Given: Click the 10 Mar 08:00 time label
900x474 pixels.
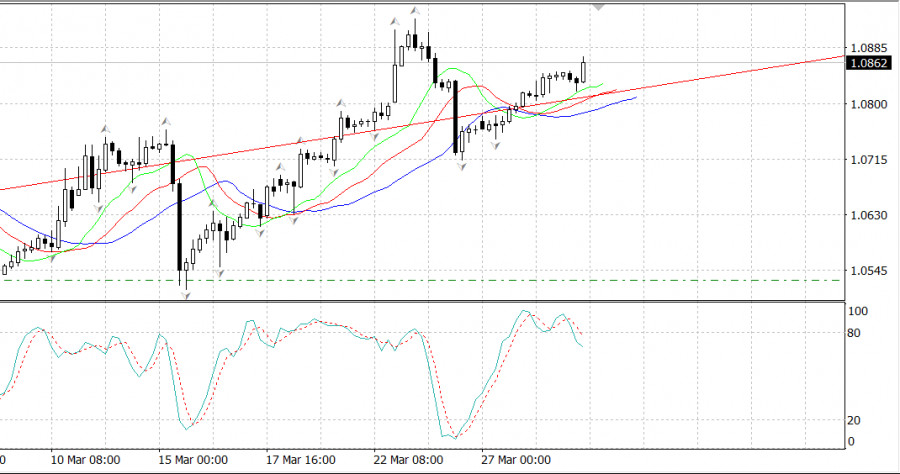Looking at the screenshot, I should (x=86, y=460).
